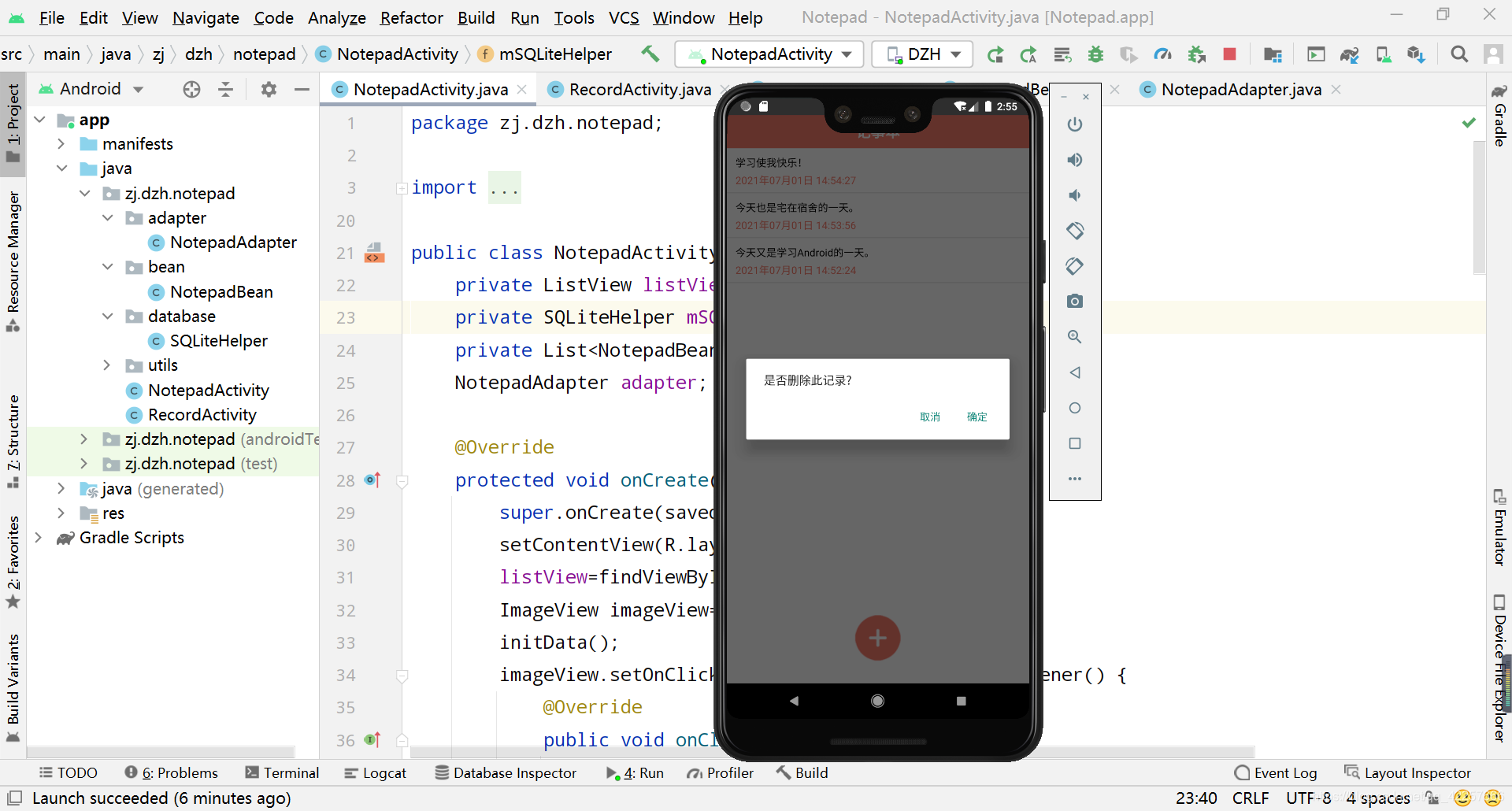
Task: Toggle the Device File Explorer side panel
Action: coord(1499,668)
